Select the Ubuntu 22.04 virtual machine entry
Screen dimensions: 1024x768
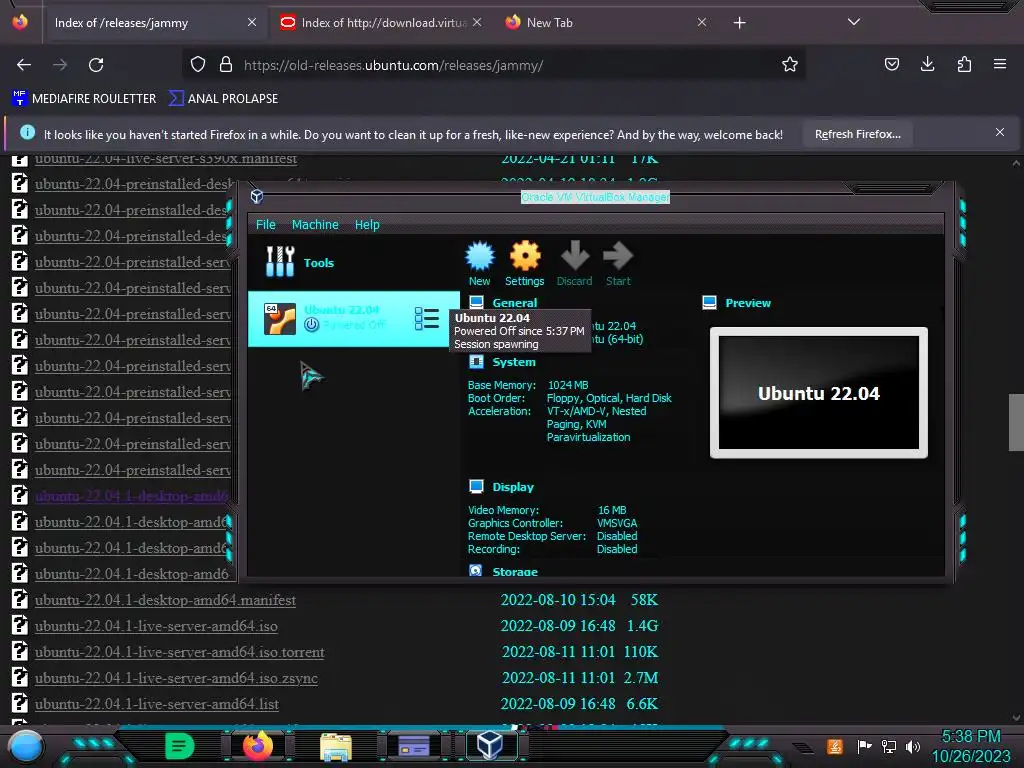tap(353, 319)
